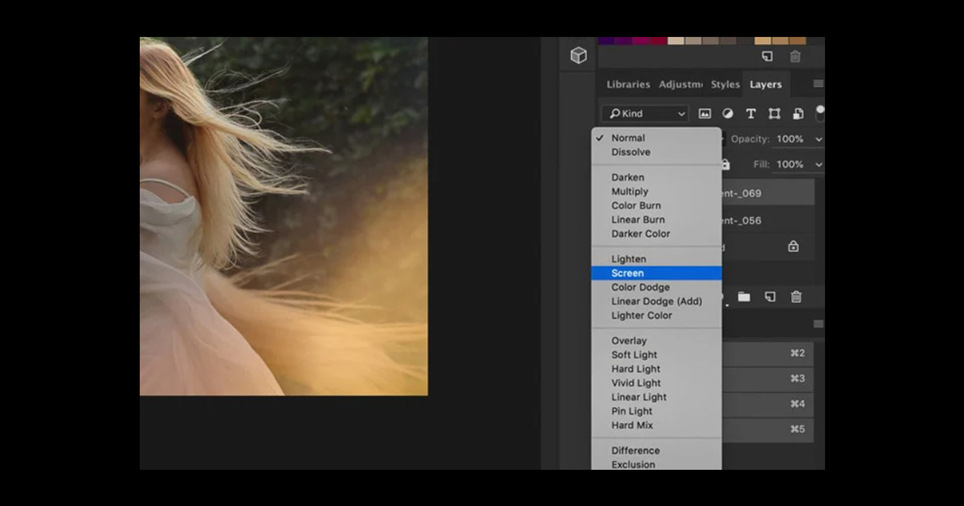Click the new group folder icon
The height and width of the screenshot is (506, 964).
point(744,297)
